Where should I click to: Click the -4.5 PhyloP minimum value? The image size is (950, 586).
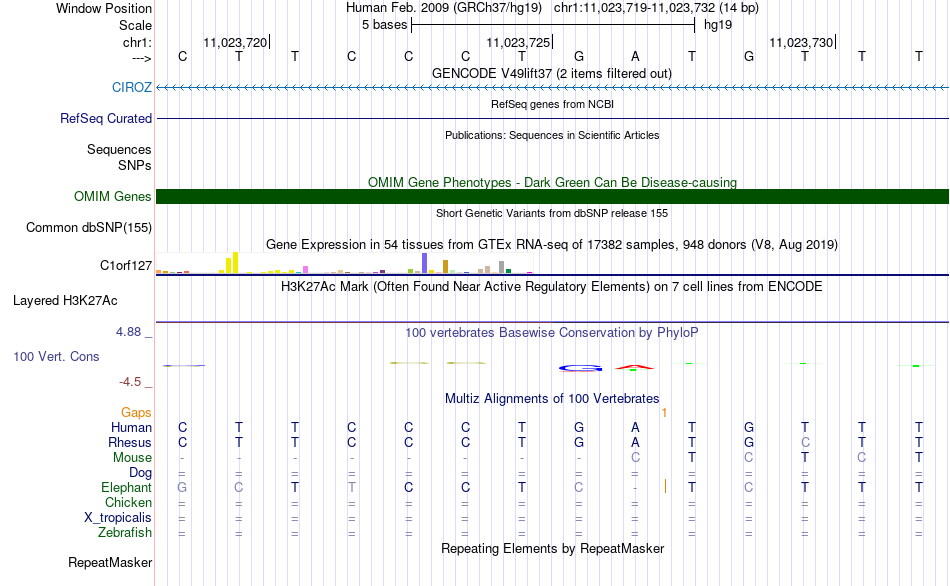click(130, 382)
